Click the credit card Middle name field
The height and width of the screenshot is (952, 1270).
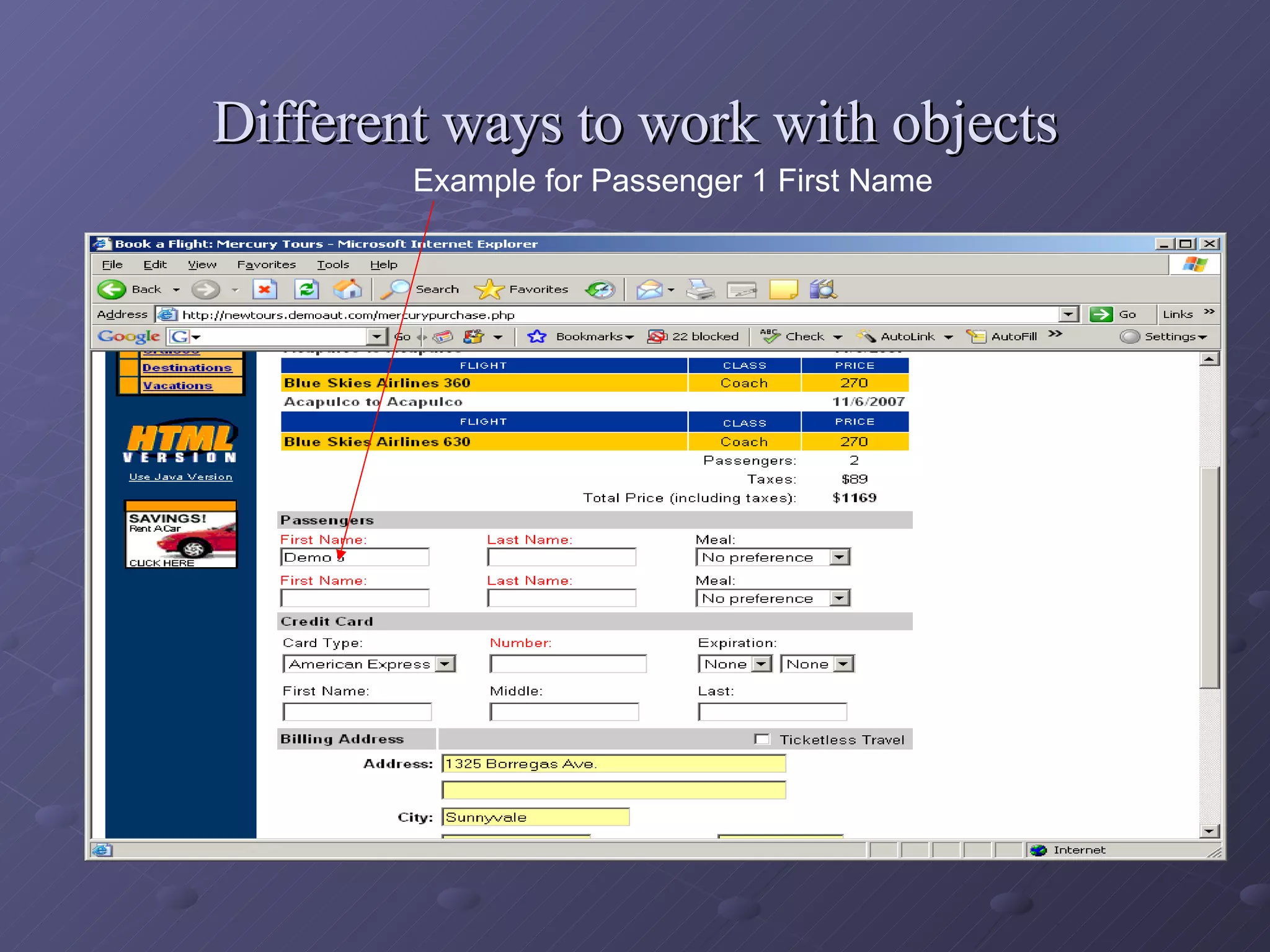564,712
